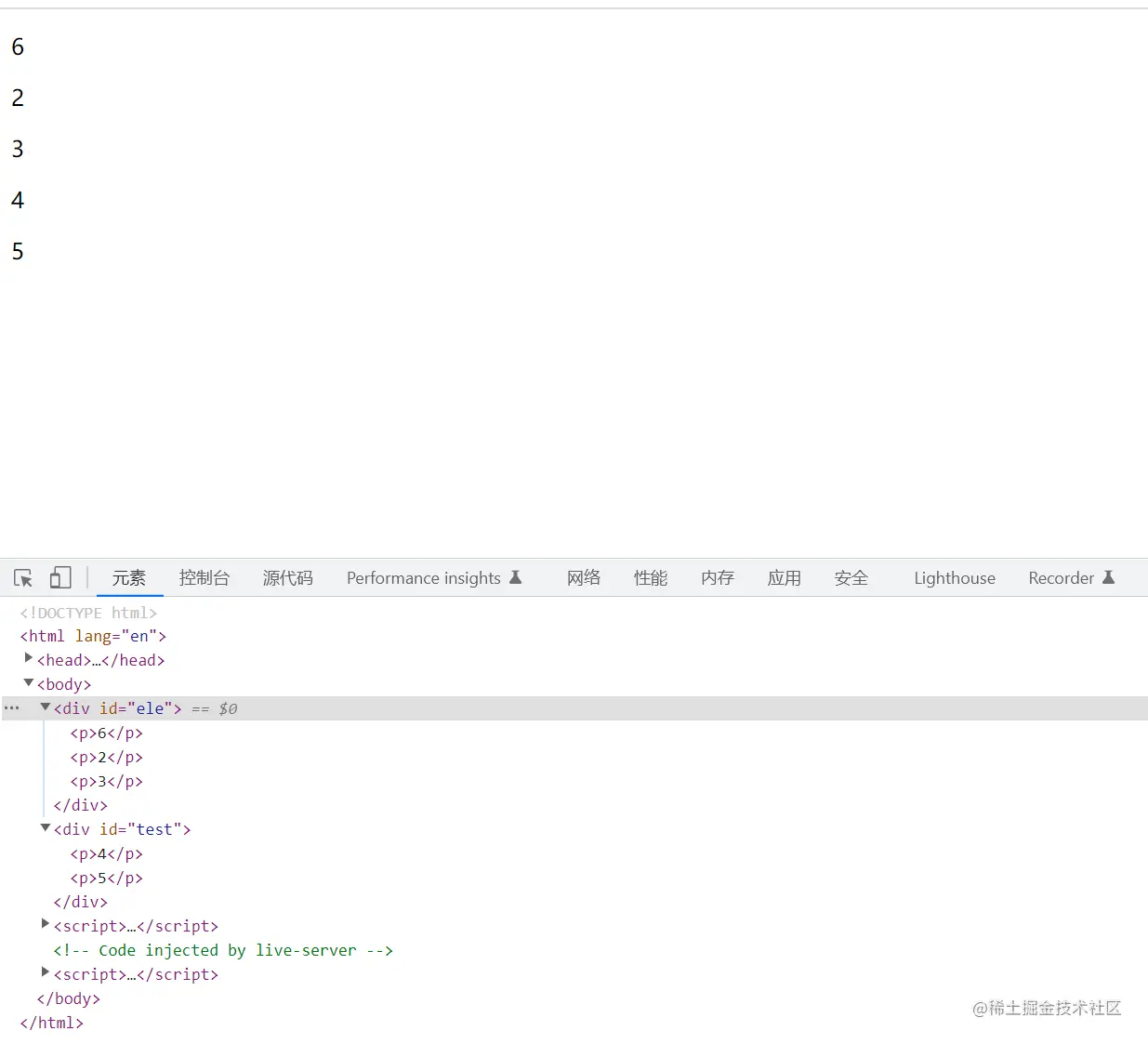Select the live-server injected comment line
Viewport: 1148px width, 1044px height.
click(223, 951)
